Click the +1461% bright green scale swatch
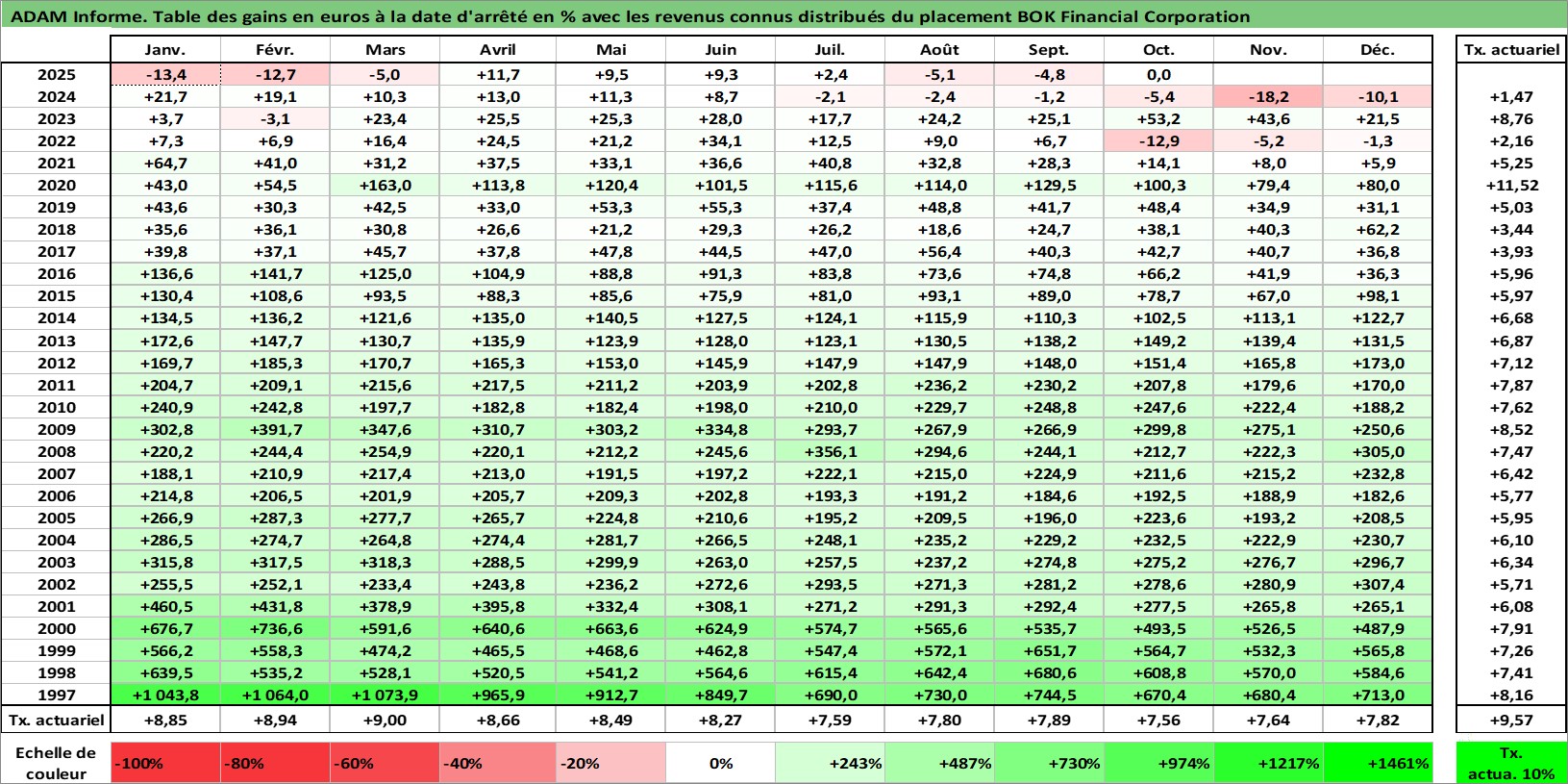The height and width of the screenshot is (784, 1568). (1378, 763)
